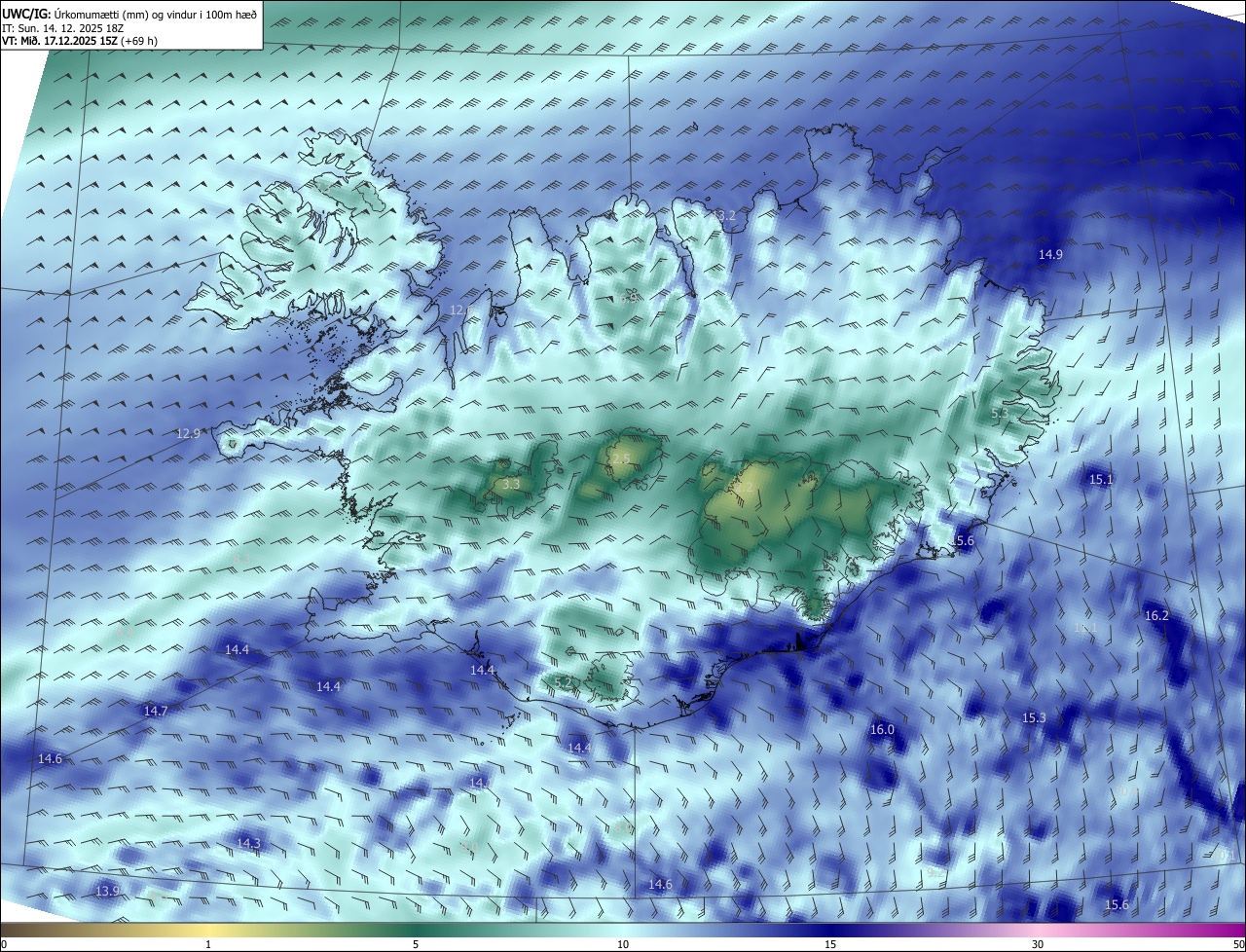This screenshot has height=952, width=1246.
Task: Click the colour scale tick label '1'
Action: pos(208,944)
